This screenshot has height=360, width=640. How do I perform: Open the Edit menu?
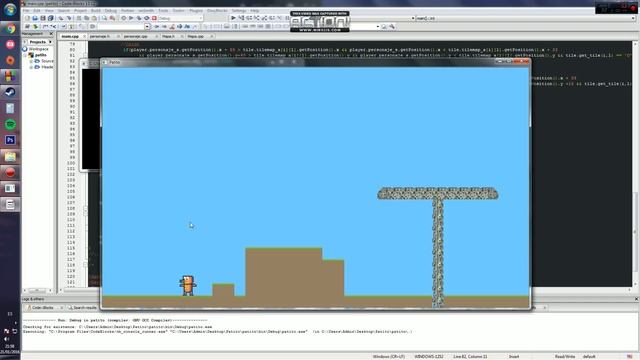(37, 11)
